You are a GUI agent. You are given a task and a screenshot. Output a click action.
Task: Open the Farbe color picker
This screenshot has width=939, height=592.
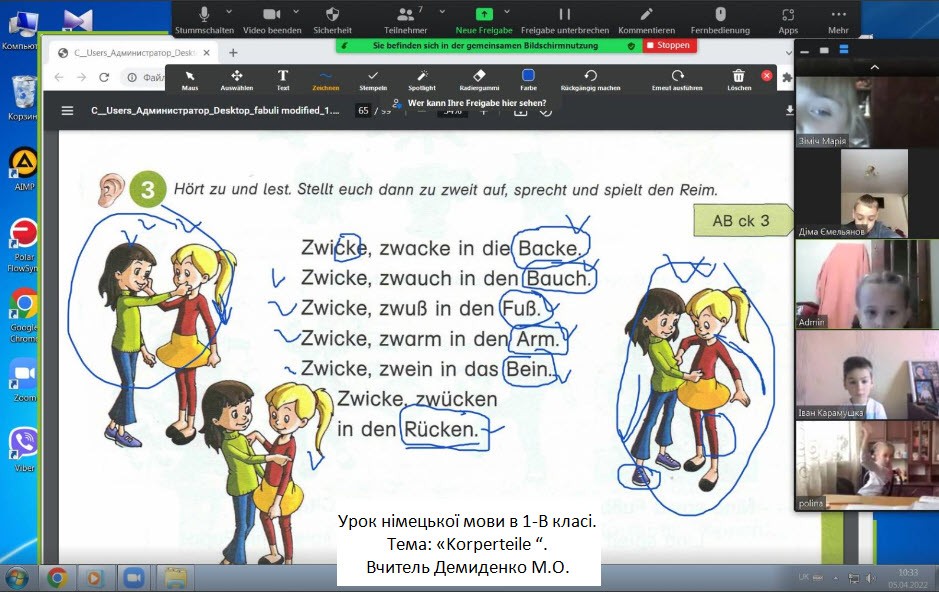pyautogui.click(x=528, y=79)
